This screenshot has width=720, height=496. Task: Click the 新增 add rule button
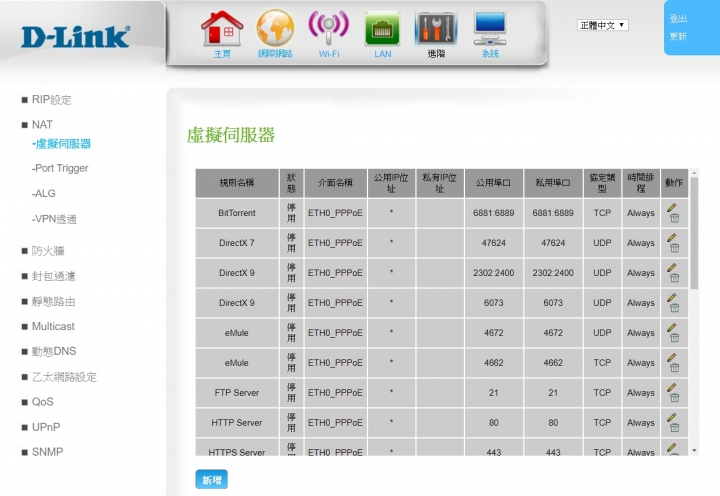(x=212, y=480)
